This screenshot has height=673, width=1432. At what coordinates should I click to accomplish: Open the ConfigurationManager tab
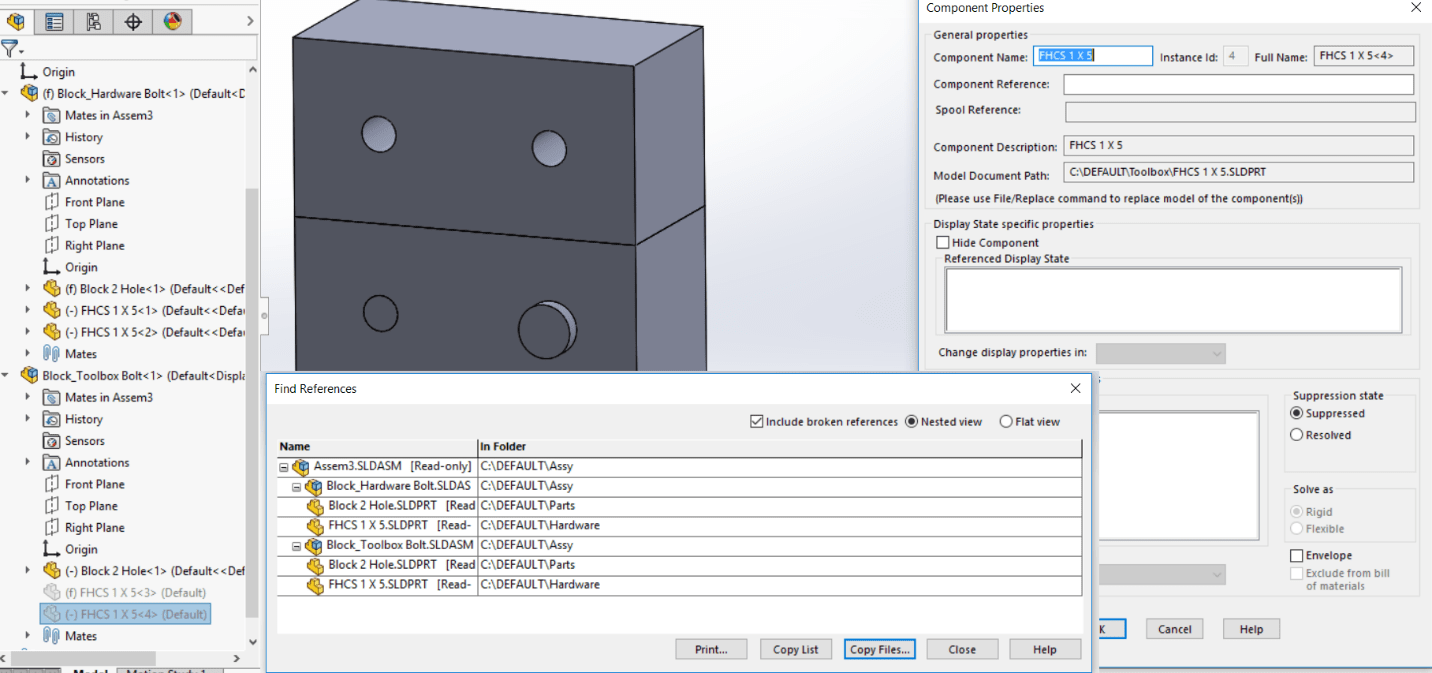pyautogui.click(x=93, y=21)
